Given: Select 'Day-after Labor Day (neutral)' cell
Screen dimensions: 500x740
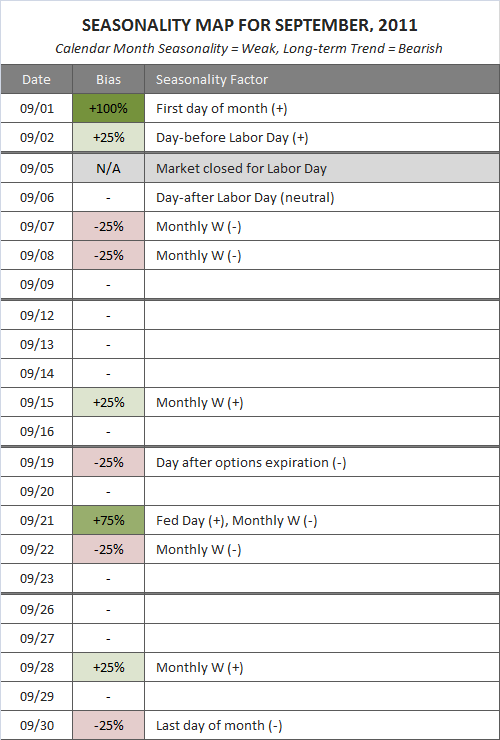Looking at the screenshot, I should tap(322, 197).
